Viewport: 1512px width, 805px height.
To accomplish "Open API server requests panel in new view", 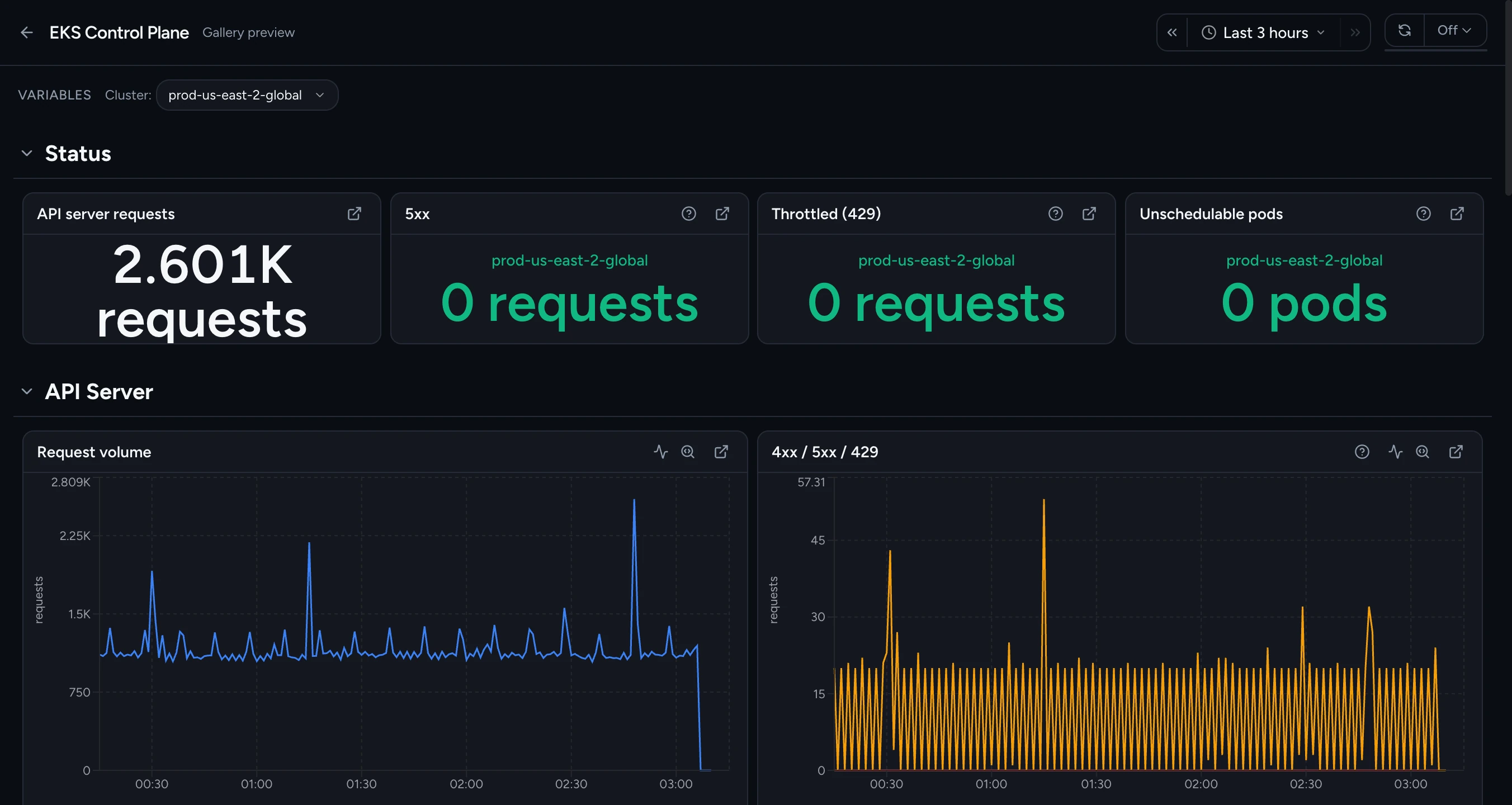I will (355, 214).
